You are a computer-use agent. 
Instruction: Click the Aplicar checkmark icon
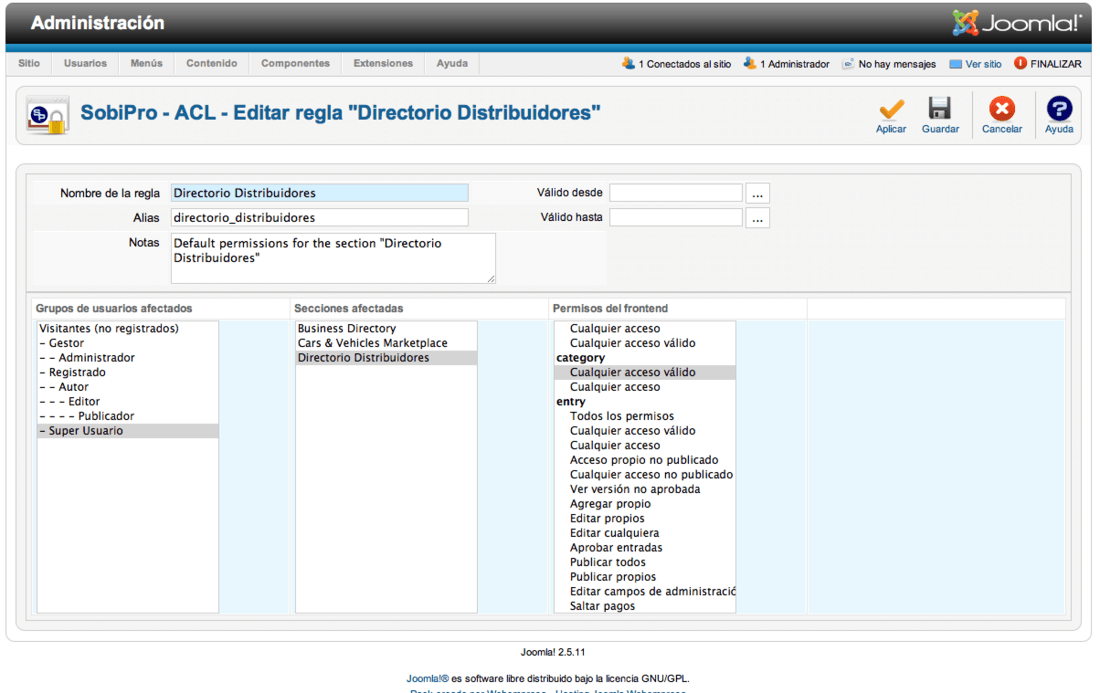[x=891, y=109]
